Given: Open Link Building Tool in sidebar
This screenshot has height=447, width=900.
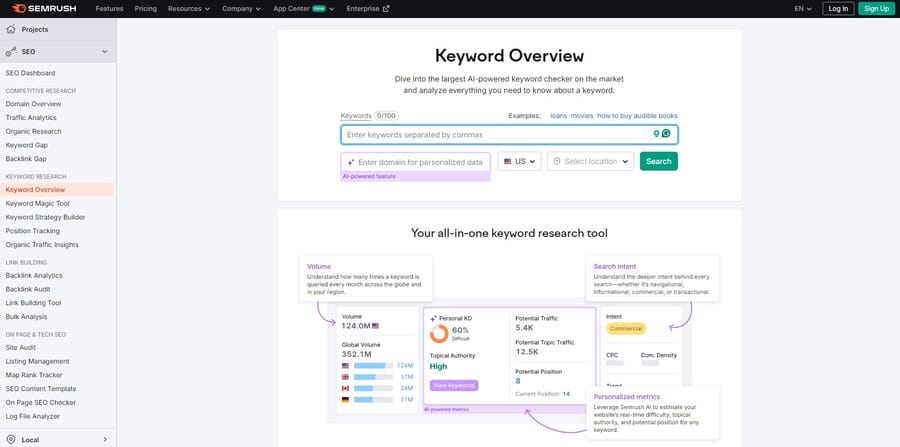Looking at the screenshot, I should pyautogui.click(x=33, y=303).
